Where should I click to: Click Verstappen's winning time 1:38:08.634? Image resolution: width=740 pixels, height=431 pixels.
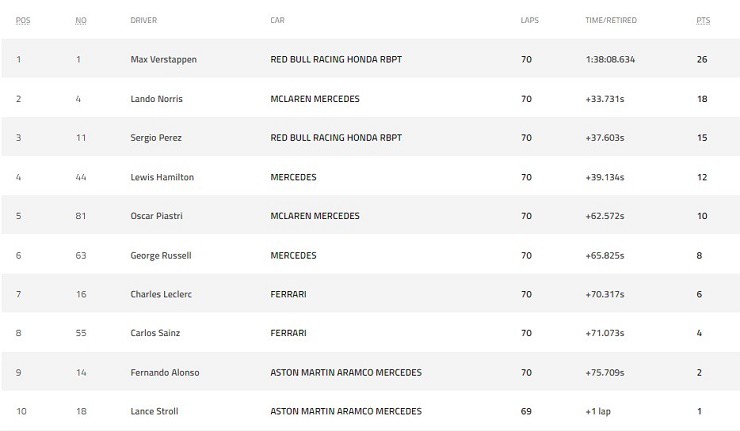pos(610,59)
